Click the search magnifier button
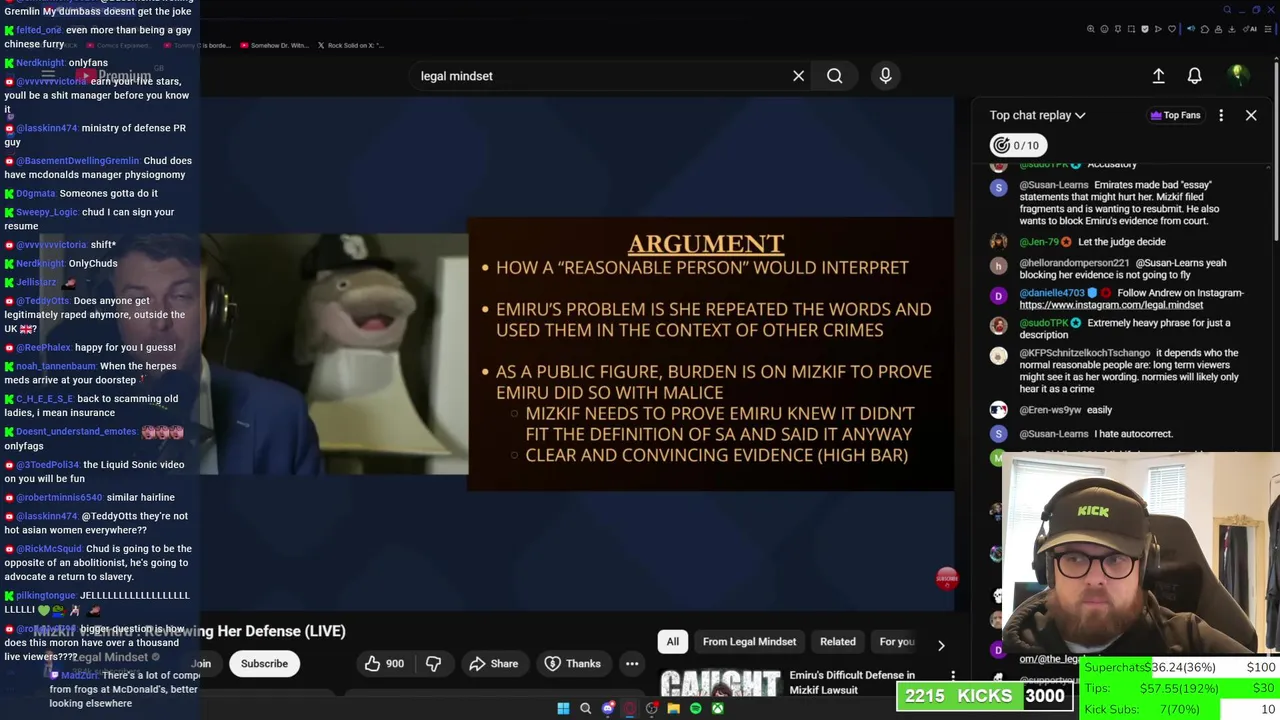Screen dimensions: 1280x720 [834, 76]
